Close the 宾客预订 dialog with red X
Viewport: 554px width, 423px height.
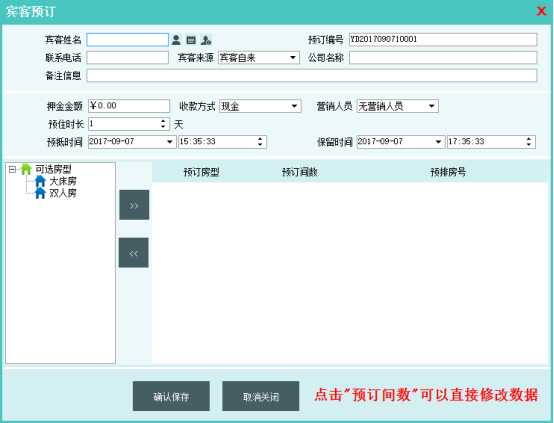point(541,11)
